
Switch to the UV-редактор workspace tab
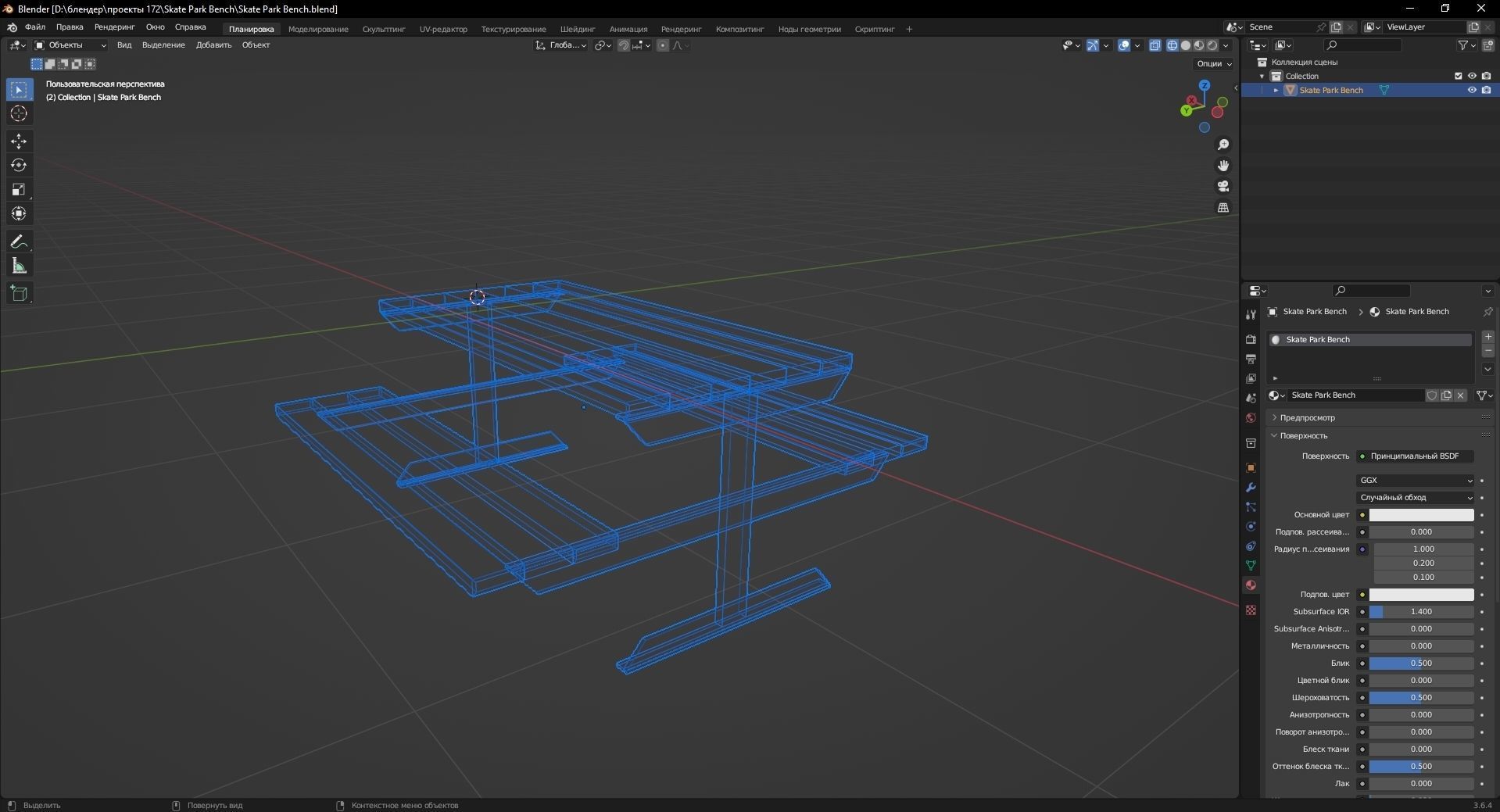443,29
